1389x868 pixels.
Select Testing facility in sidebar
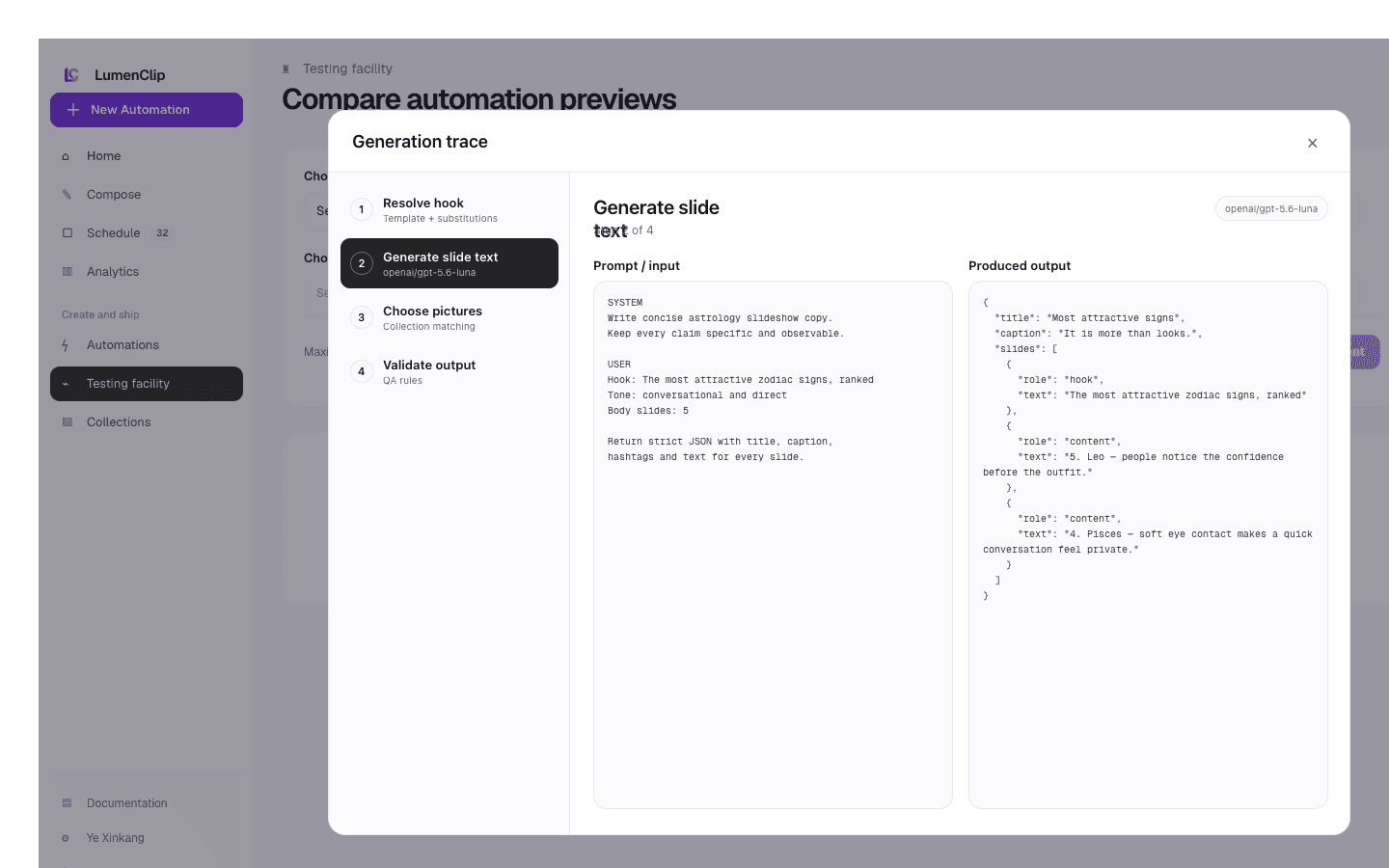click(147, 384)
